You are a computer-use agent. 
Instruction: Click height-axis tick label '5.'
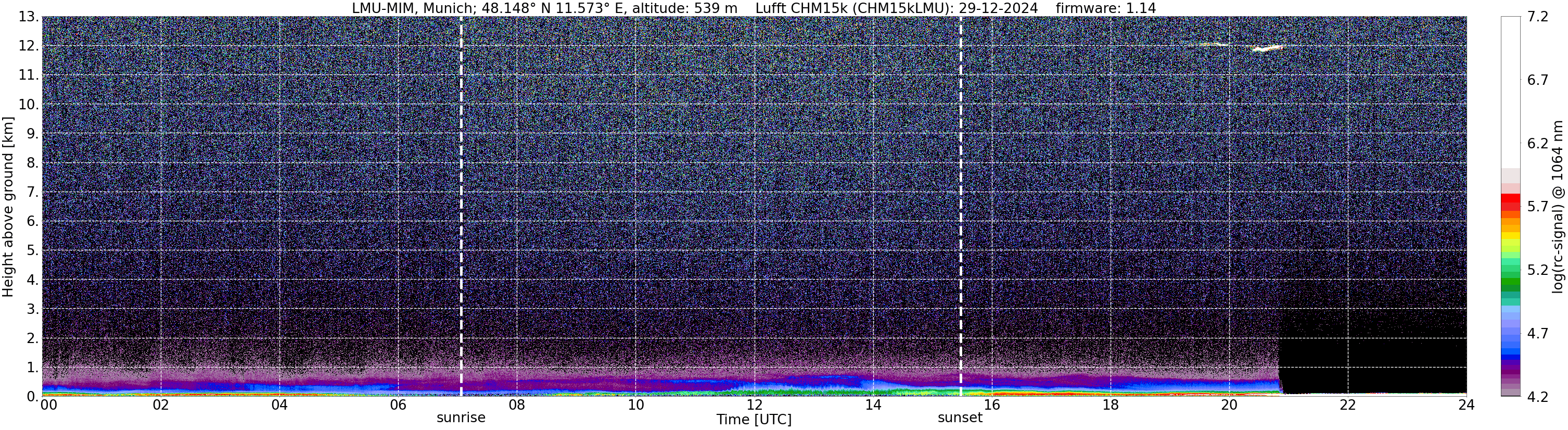pos(33,251)
